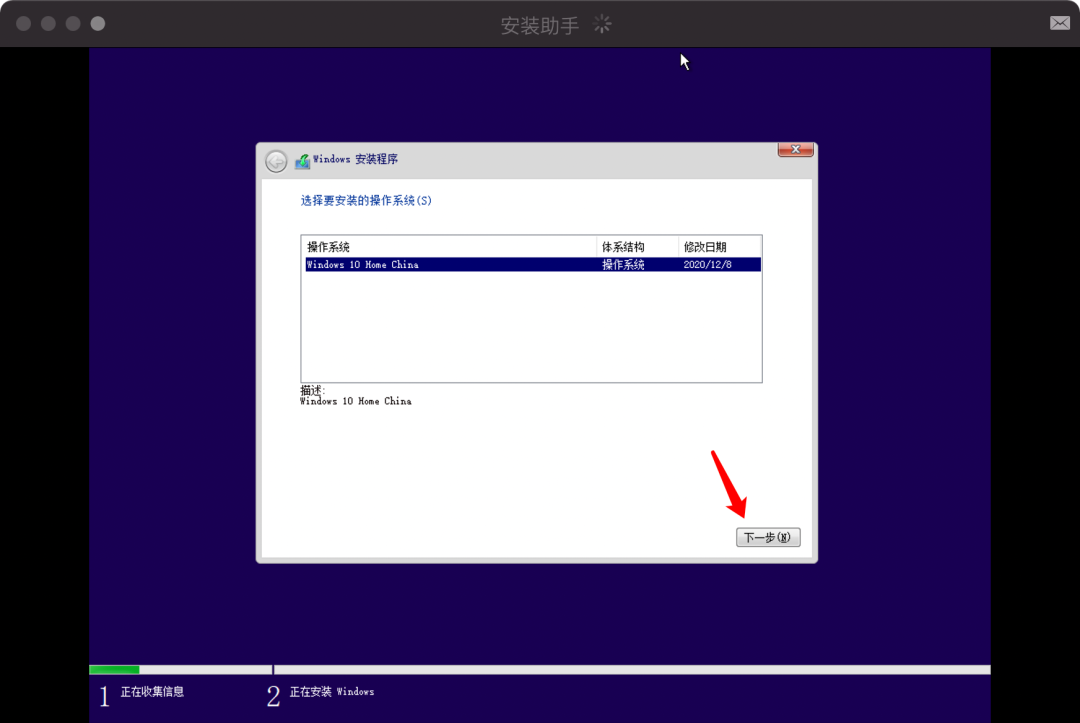Click the Windows Setup installer icon
Image resolution: width=1080 pixels, height=723 pixels.
point(302,161)
